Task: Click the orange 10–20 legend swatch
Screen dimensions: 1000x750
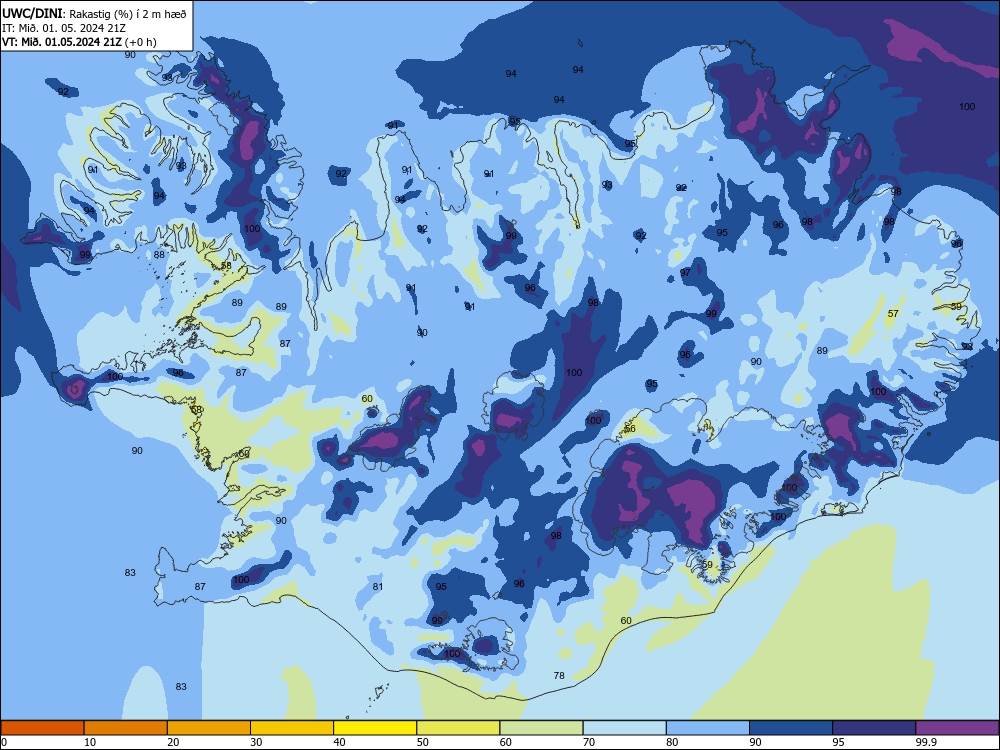Action: tap(126, 728)
